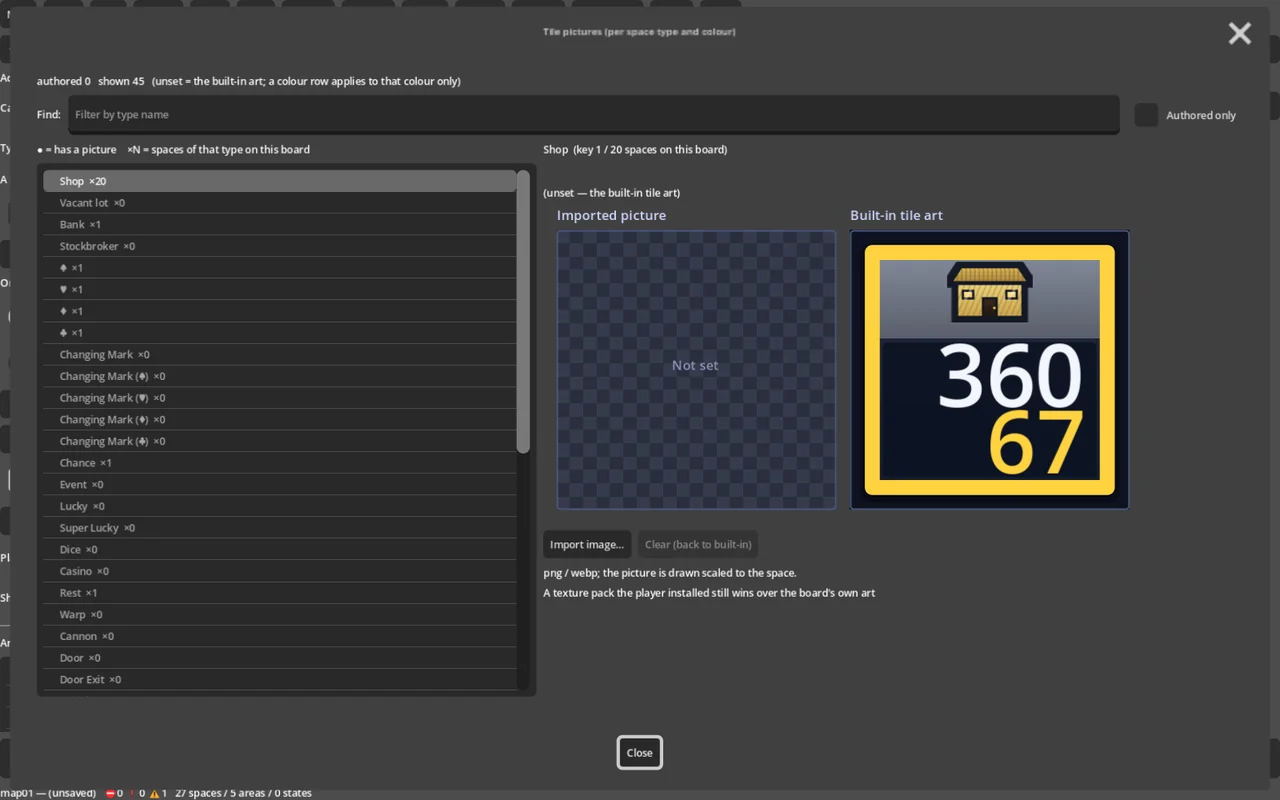Click the empty Imported picture preview
Image resolution: width=1280 pixels, height=800 pixels.
[x=696, y=370]
